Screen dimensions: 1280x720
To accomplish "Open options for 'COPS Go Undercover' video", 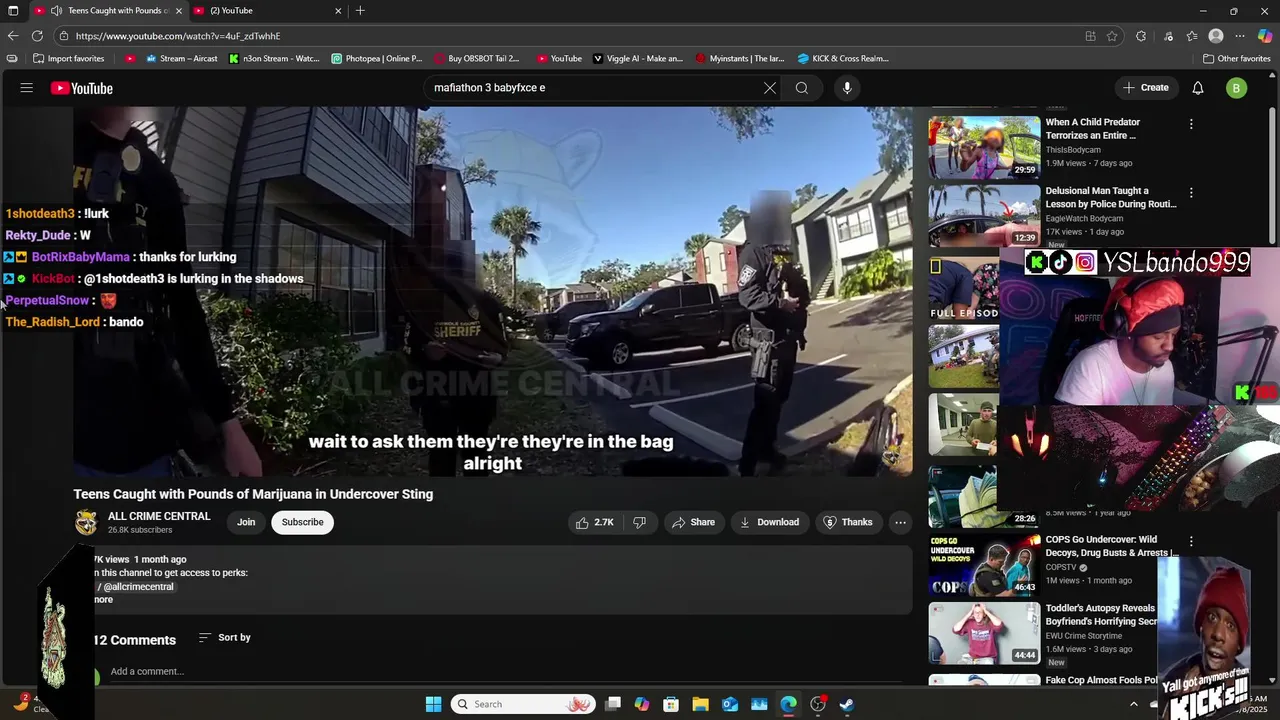I will 1191,542.
